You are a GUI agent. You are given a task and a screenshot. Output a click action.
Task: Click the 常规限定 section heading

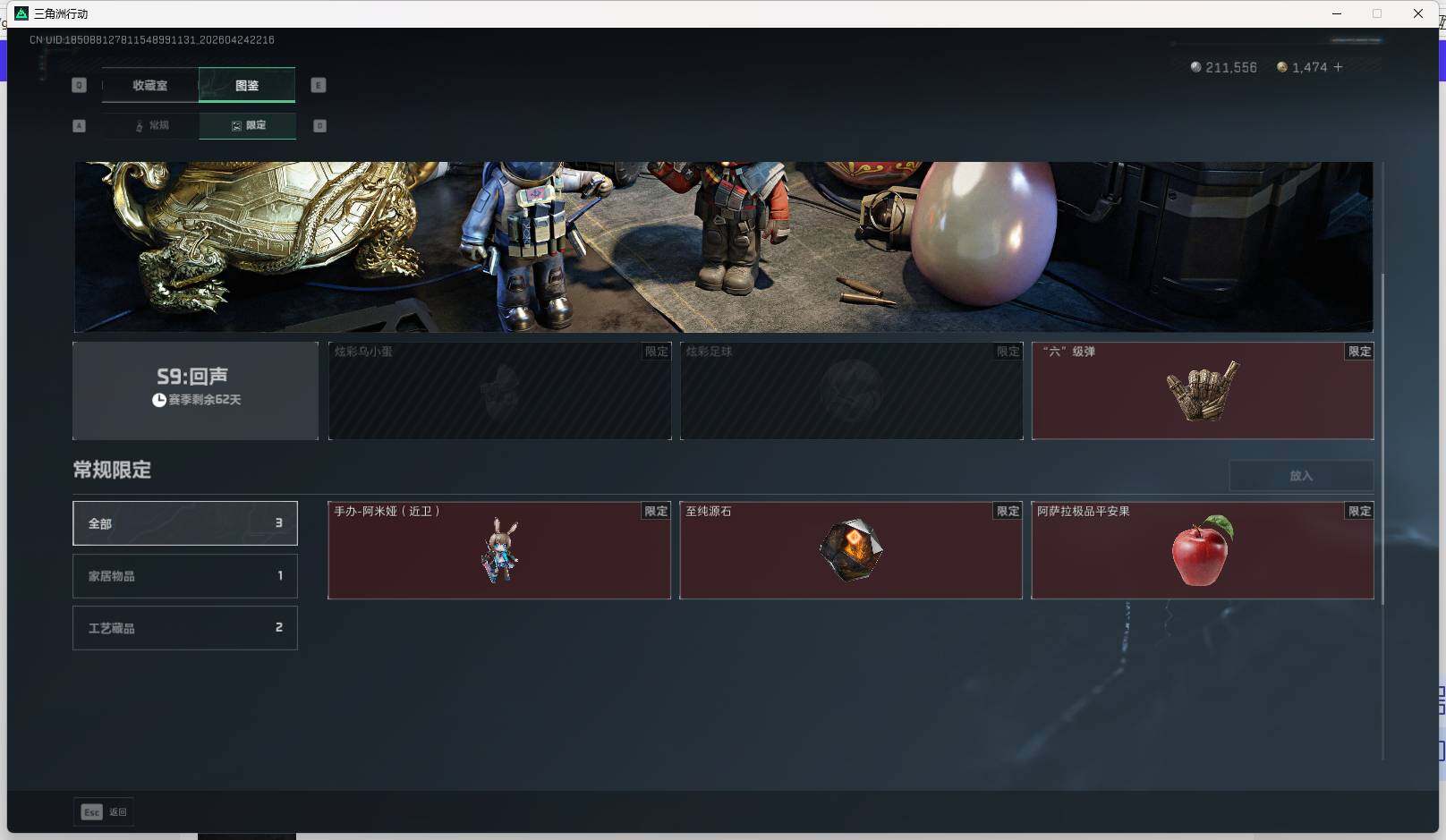click(x=112, y=470)
